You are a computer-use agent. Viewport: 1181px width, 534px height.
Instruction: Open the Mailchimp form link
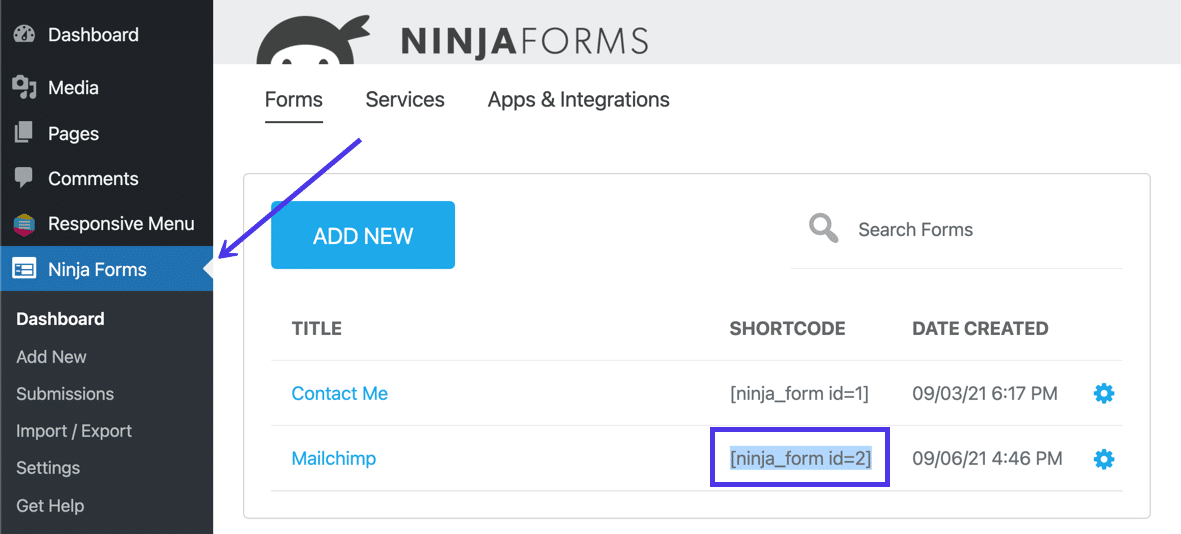[x=333, y=459]
